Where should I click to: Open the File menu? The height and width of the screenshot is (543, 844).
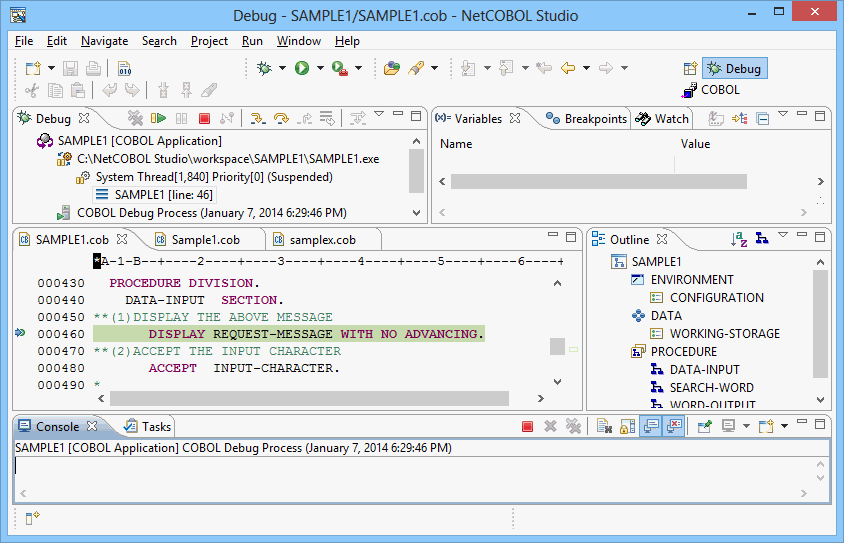(24, 41)
